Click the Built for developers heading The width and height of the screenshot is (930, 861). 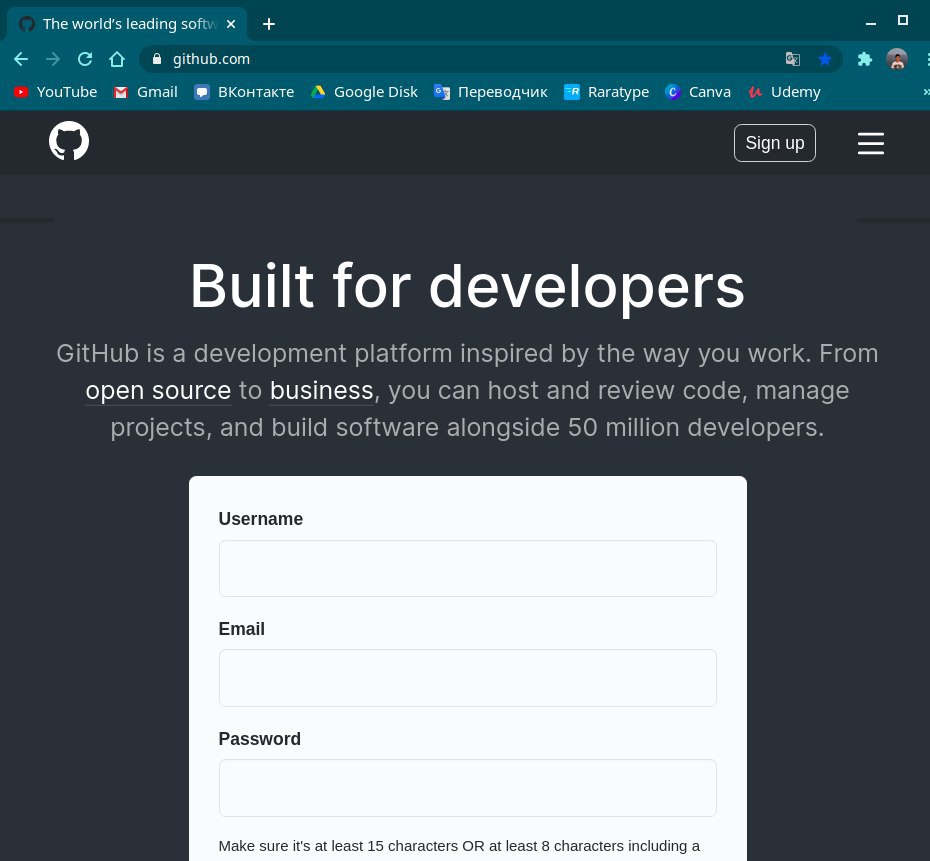click(x=467, y=287)
